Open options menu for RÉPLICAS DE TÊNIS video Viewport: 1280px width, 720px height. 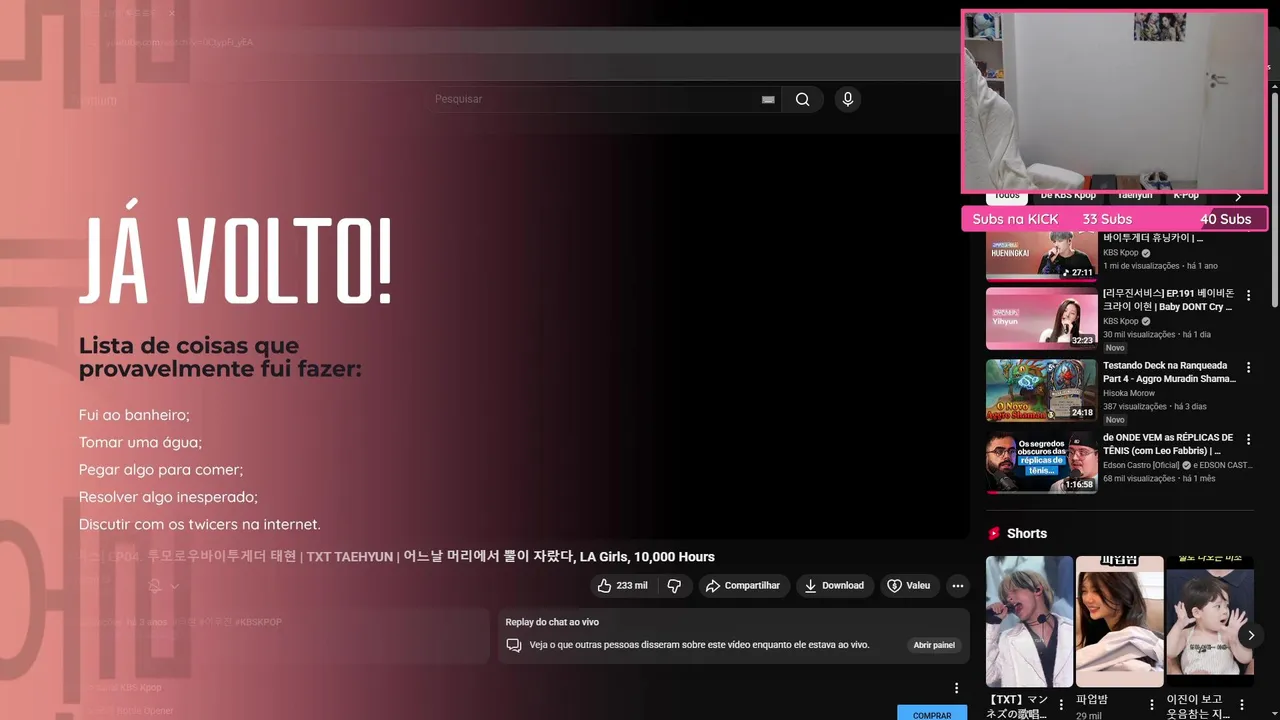[1248, 440]
